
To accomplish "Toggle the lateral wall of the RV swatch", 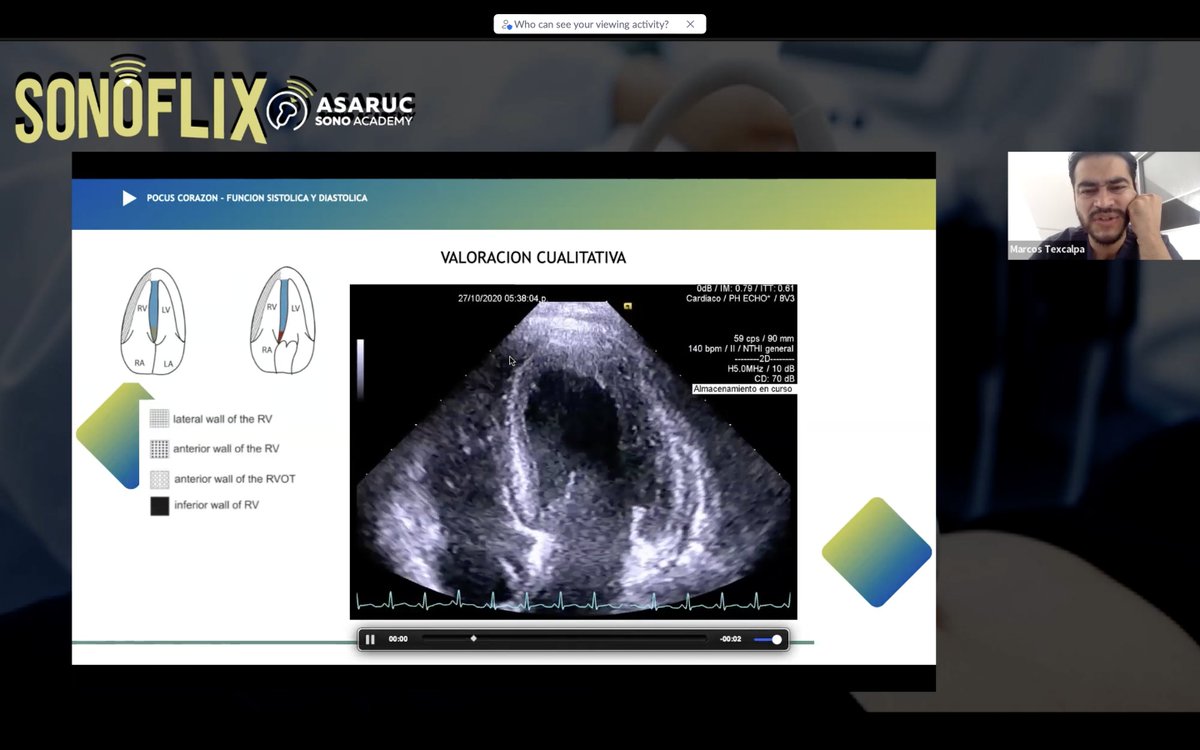I will click(158, 418).
